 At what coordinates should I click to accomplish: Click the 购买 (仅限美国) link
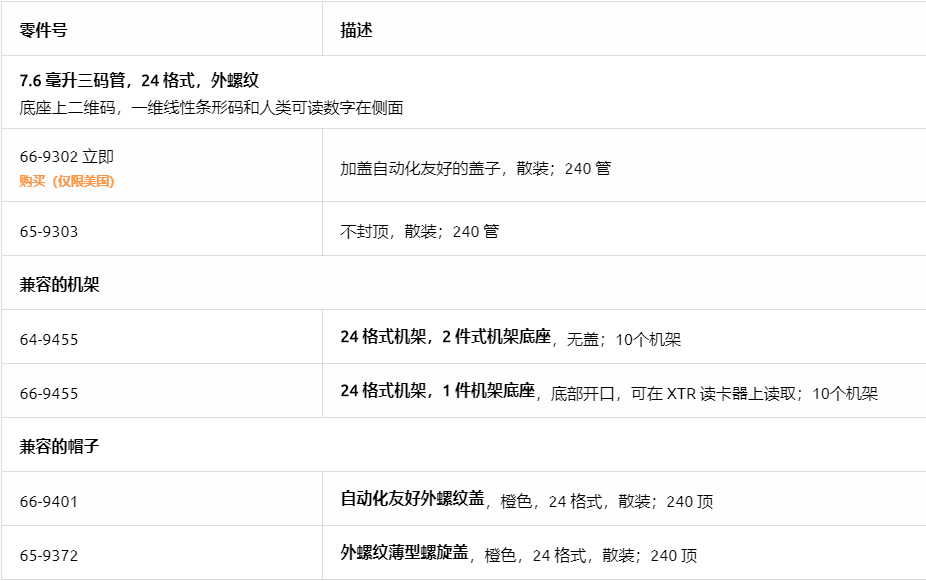67,181
